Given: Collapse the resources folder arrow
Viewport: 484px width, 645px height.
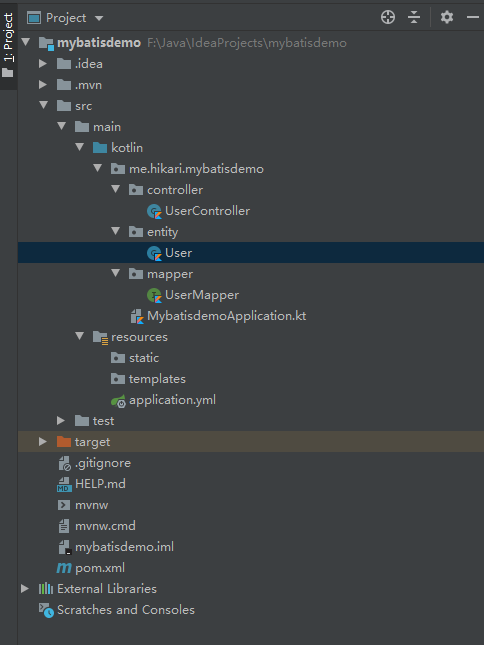Looking at the screenshot, I should (x=79, y=336).
